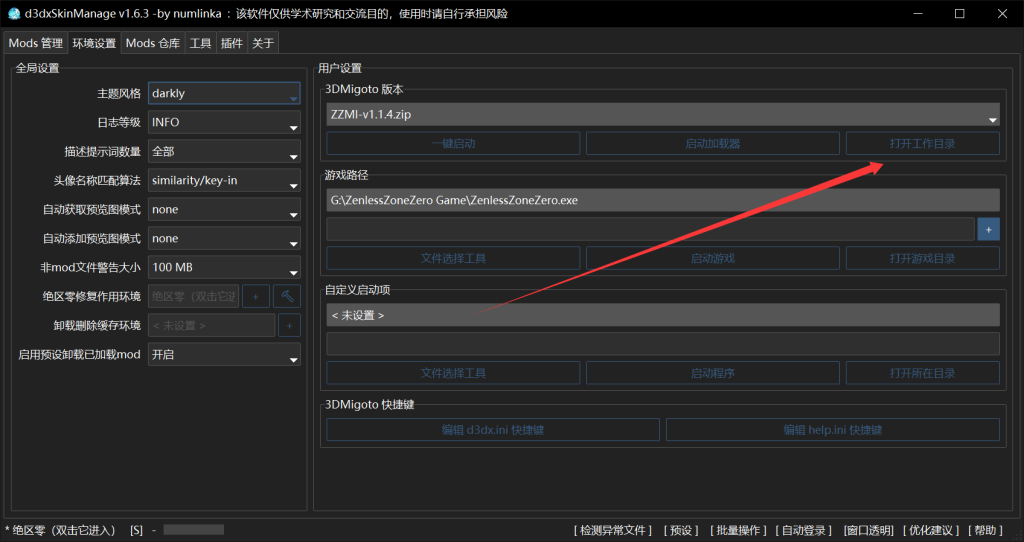The width and height of the screenshot is (1024, 542).
Task: Open the 头像名称匹配算法 similarity/key-in dropdown
Action: [x=224, y=181]
